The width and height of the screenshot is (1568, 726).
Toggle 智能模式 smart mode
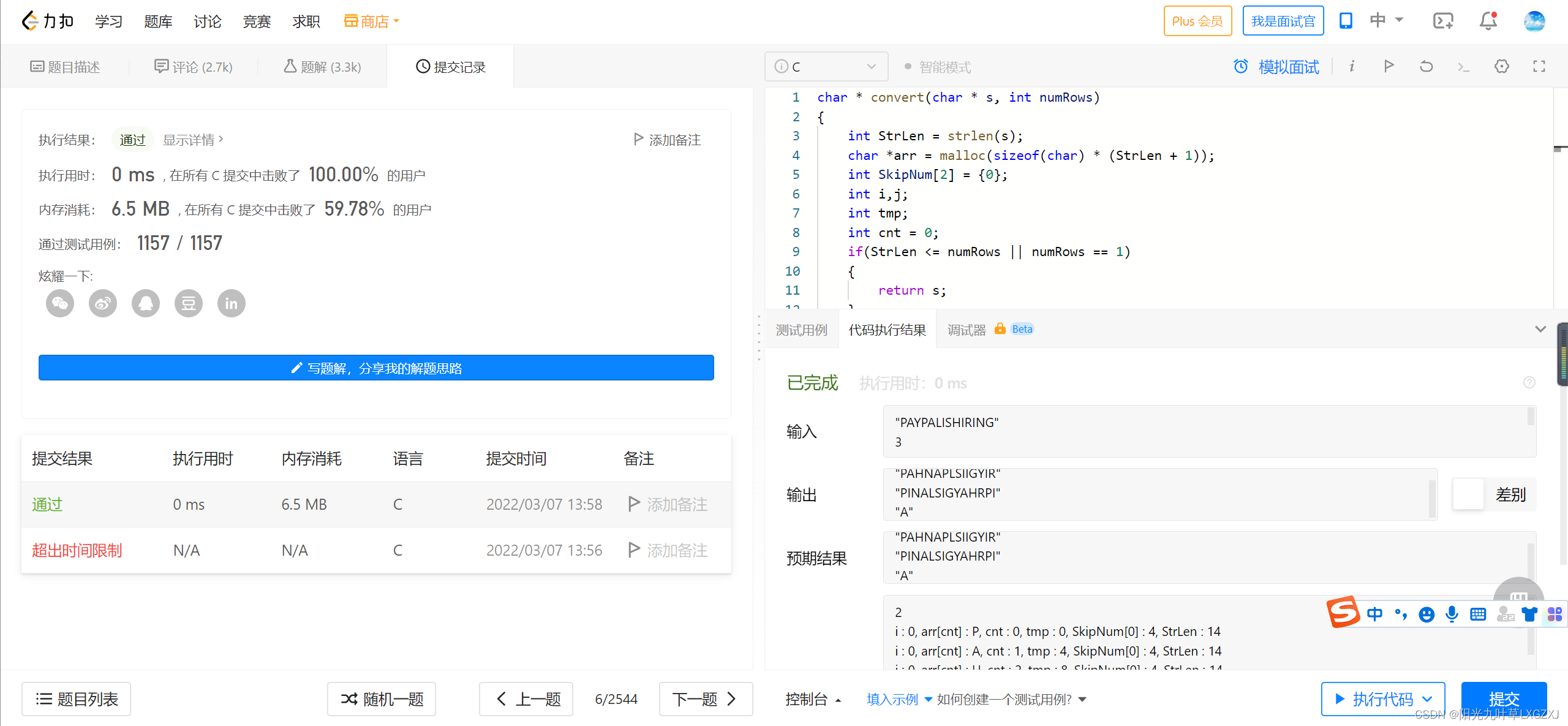[x=937, y=67]
